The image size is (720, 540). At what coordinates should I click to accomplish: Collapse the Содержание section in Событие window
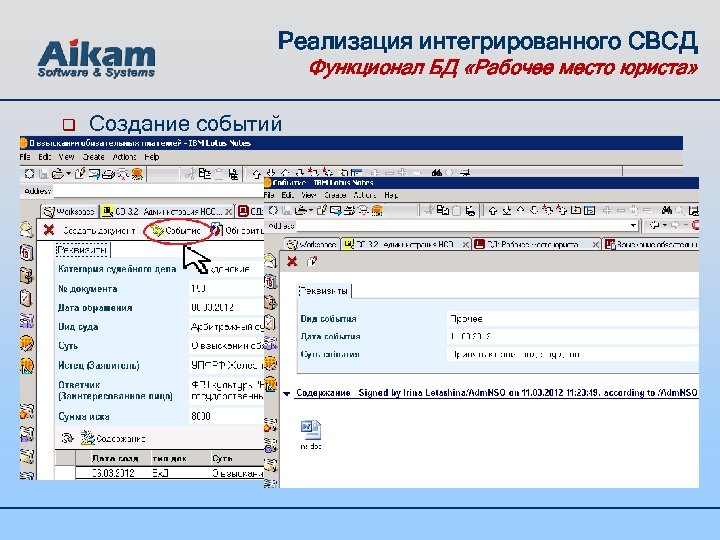point(287,394)
